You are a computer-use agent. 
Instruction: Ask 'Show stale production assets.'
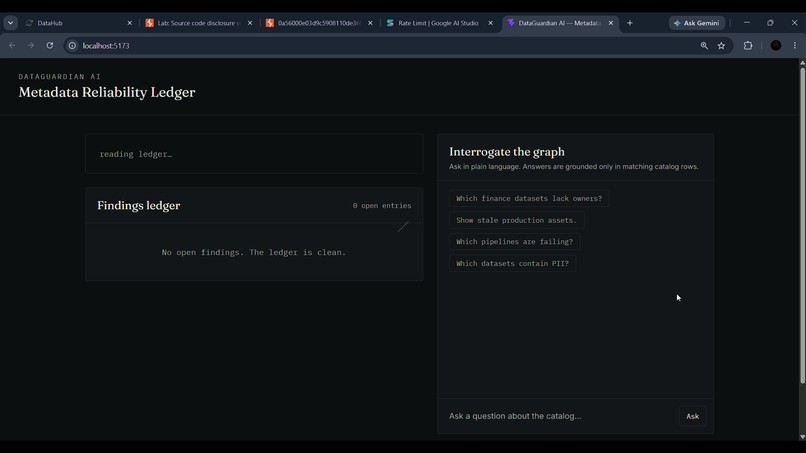516,220
